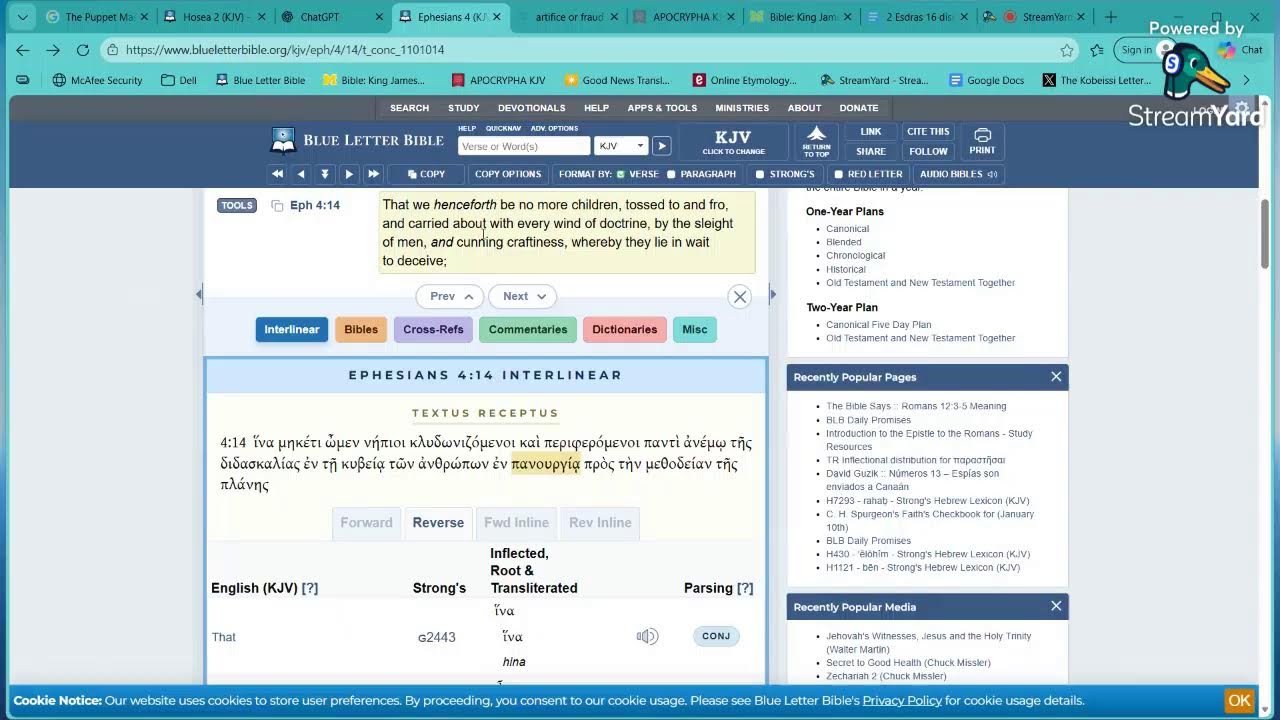
Task: Open the Canonical Five Day Plan link
Action: (878, 324)
